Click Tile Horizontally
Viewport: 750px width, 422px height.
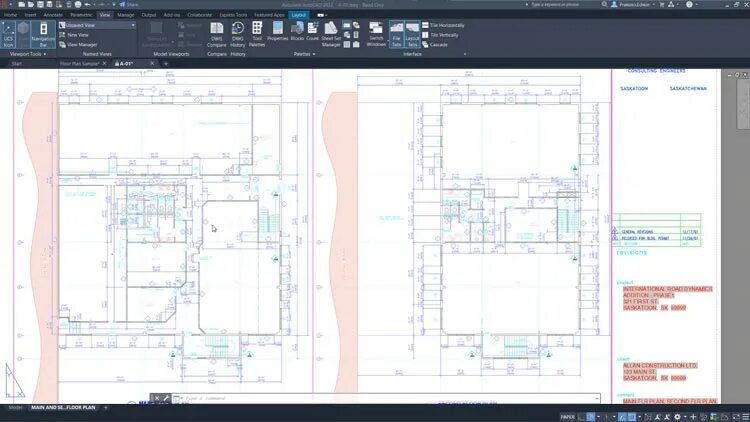pos(443,25)
